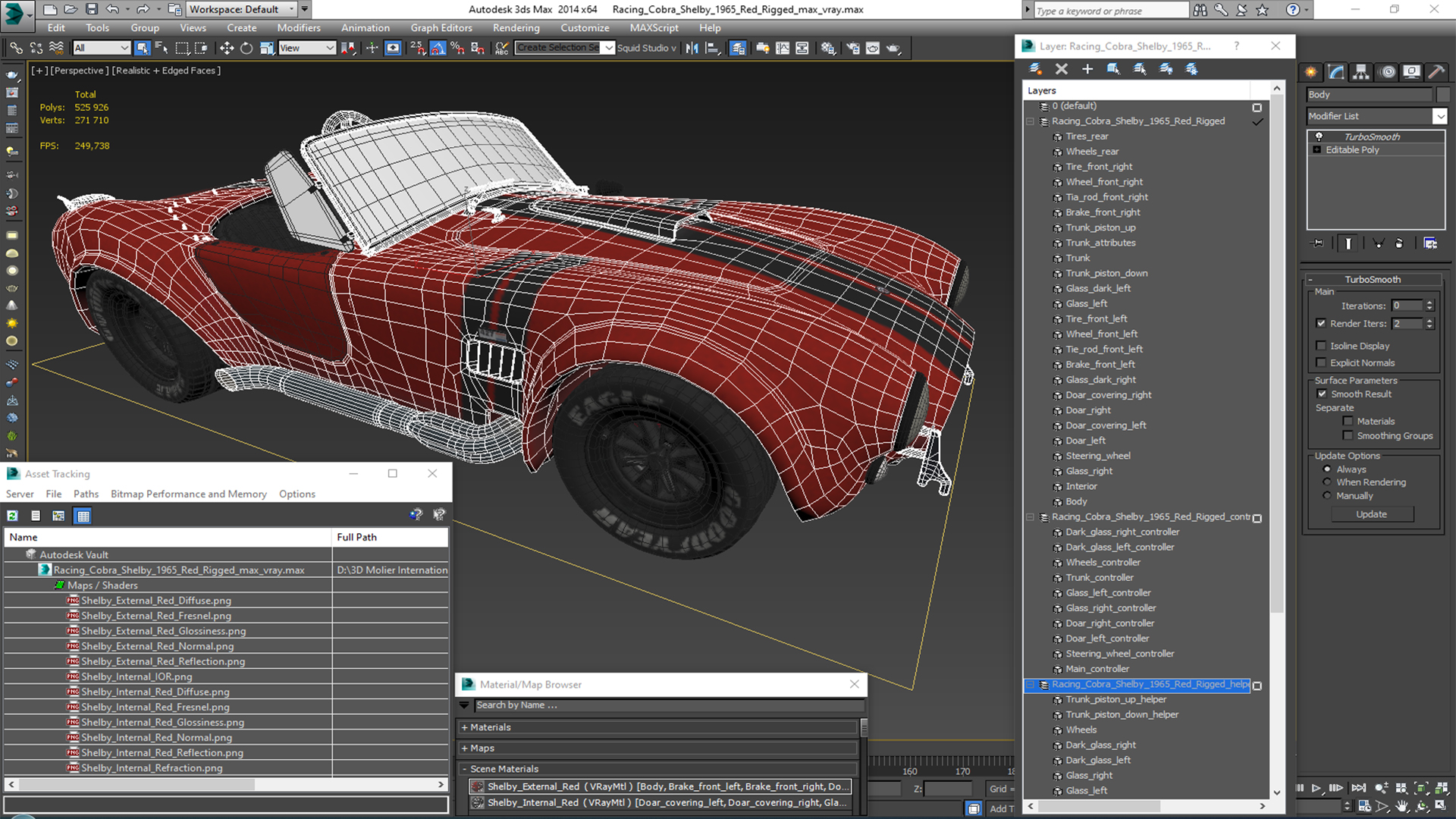
Task: Click the object color swatch beside Body
Action: pos(1443,95)
